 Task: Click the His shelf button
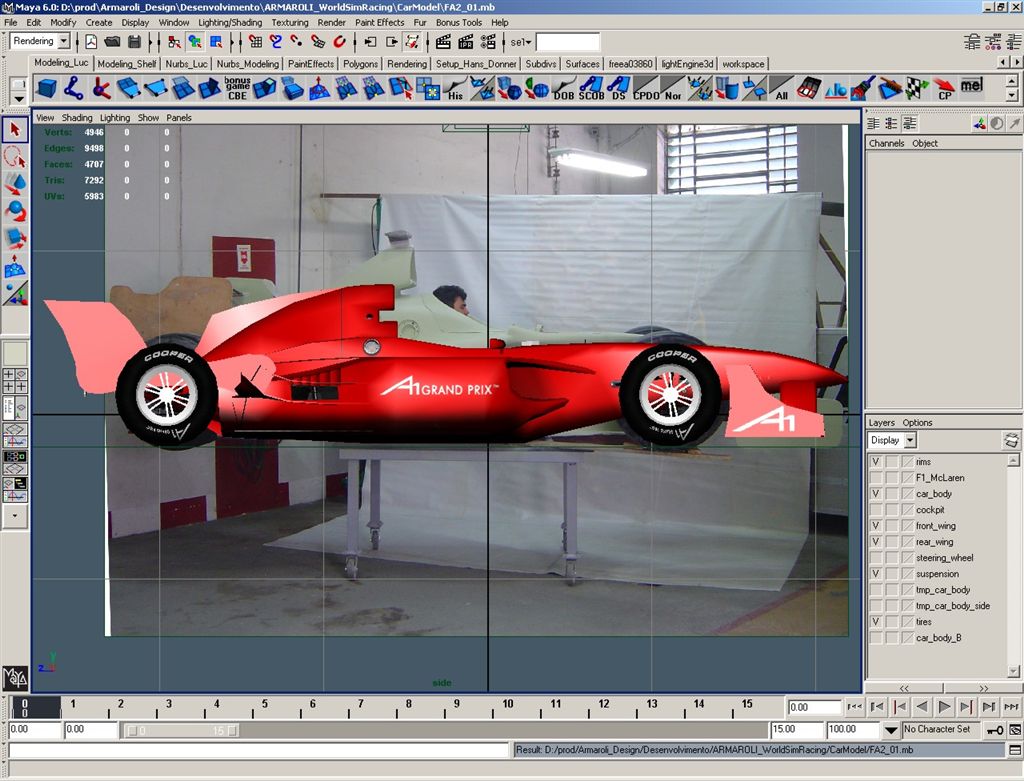455,88
